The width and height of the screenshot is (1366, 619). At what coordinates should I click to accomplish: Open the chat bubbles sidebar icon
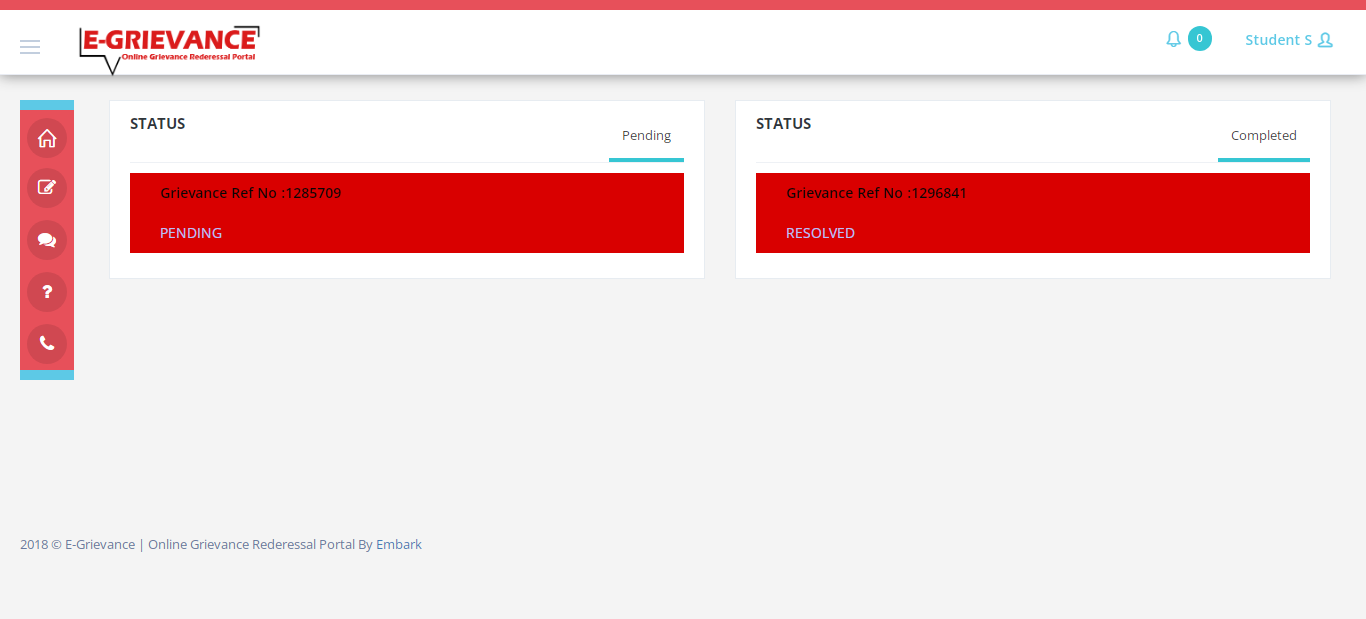click(47, 240)
